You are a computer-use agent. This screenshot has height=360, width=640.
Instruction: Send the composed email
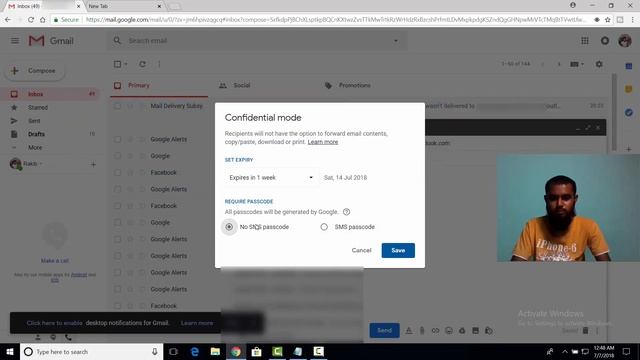(x=384, y=330)
